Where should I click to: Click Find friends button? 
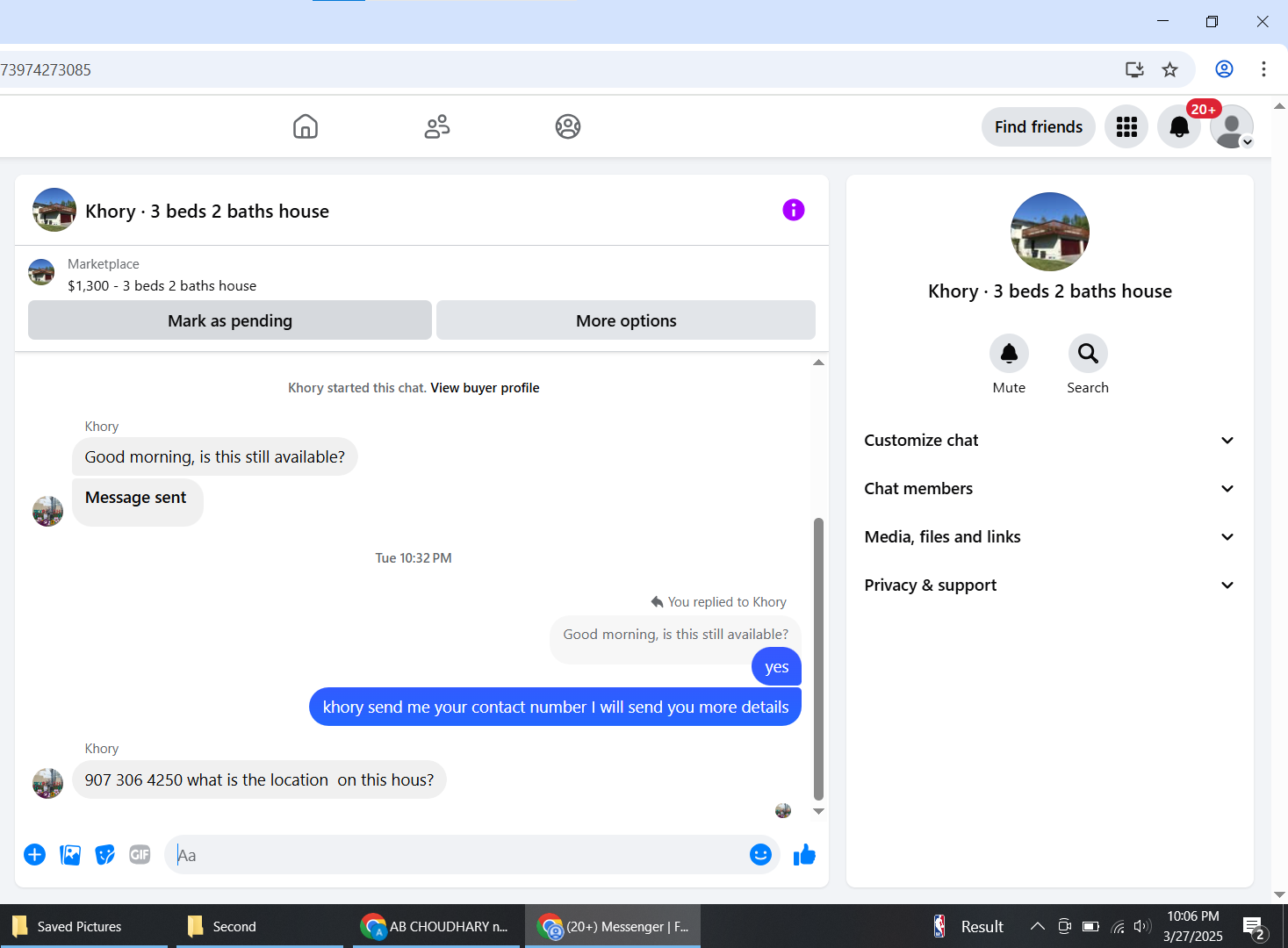tap(1039, 127)
